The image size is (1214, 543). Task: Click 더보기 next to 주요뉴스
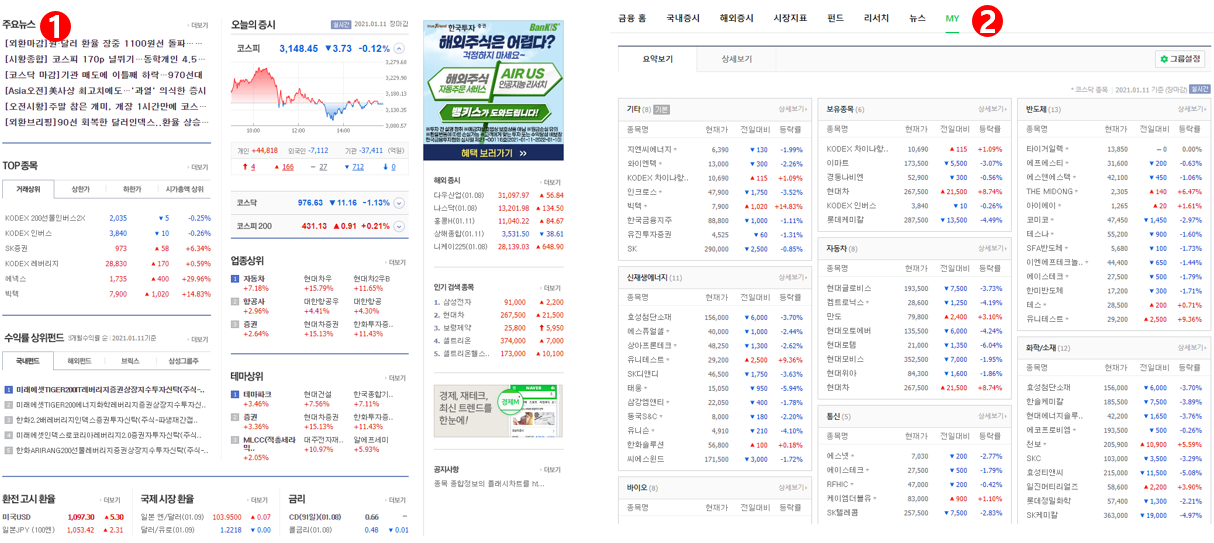click(x=199, y=26)
